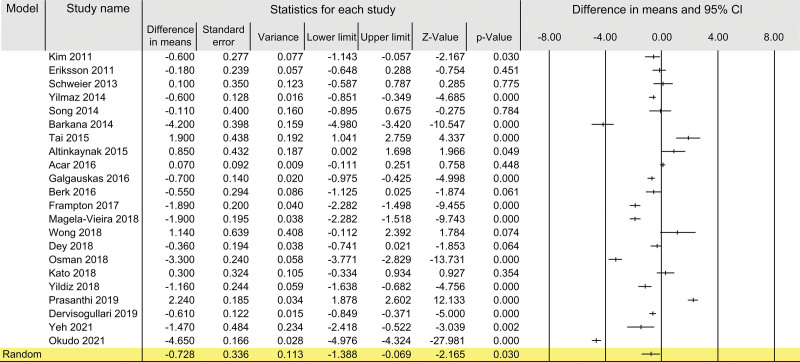Select the p-Value column header
The width and height of the screenshot is (800, 362).
click(494, 37)
